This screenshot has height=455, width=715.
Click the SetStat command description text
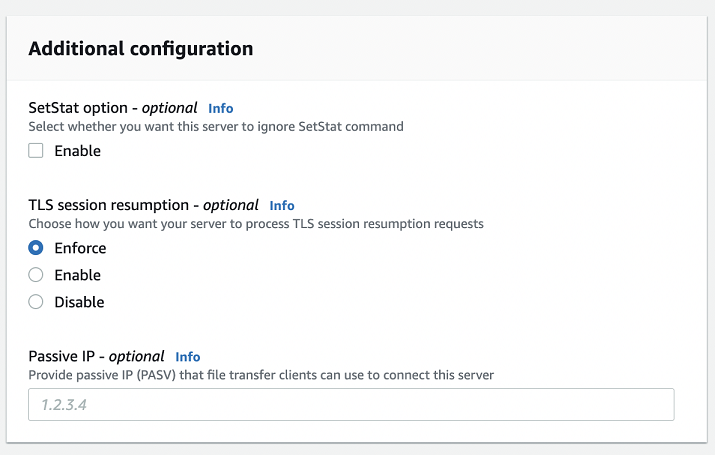tap(216, 127)
